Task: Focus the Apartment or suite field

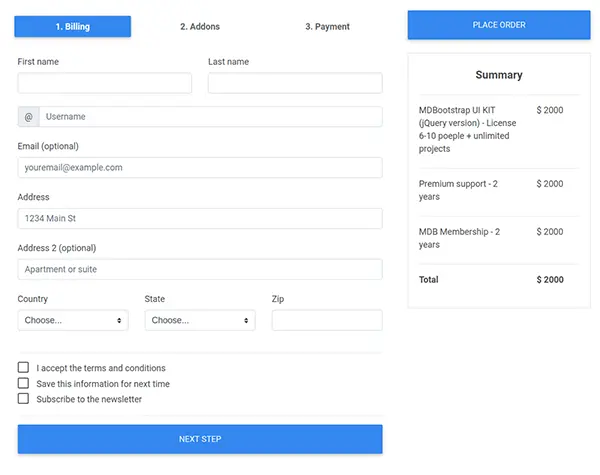Action: [200, 269]
